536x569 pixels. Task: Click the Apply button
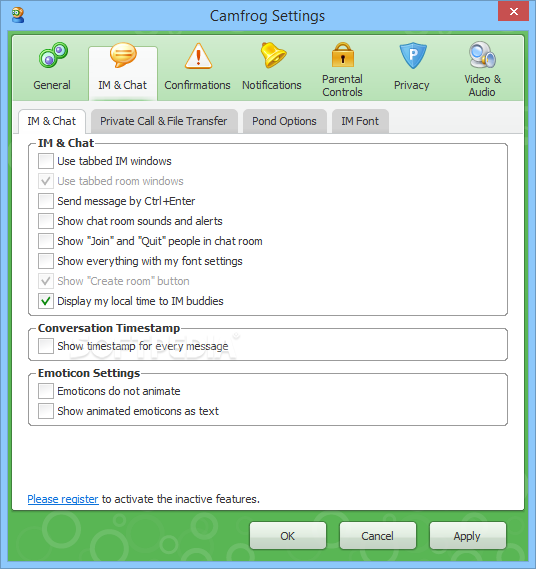tap(467, 536)
